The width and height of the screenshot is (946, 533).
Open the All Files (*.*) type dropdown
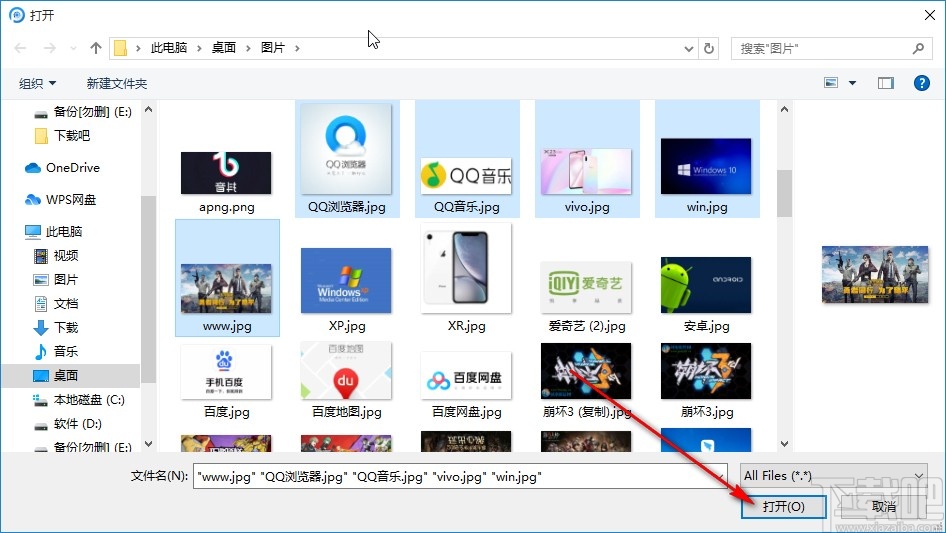834,476
